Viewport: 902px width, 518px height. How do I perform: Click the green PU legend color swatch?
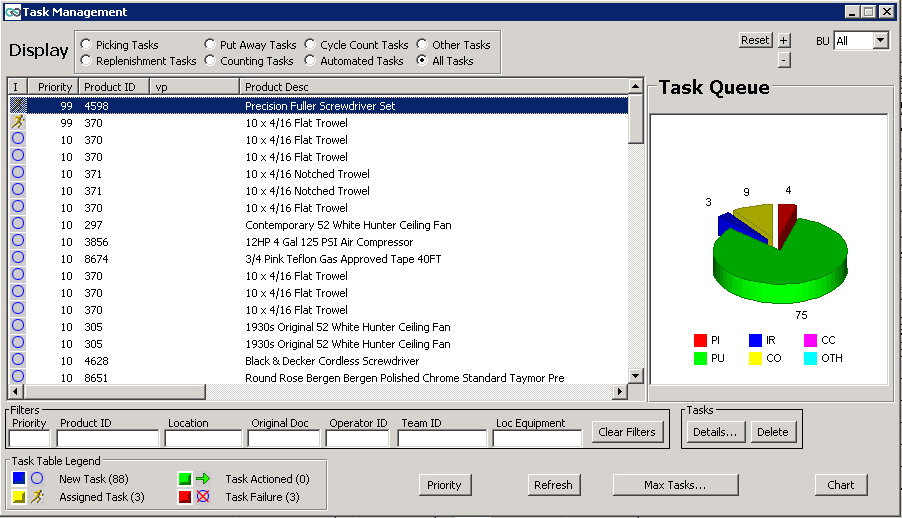[x=701, y=358]
